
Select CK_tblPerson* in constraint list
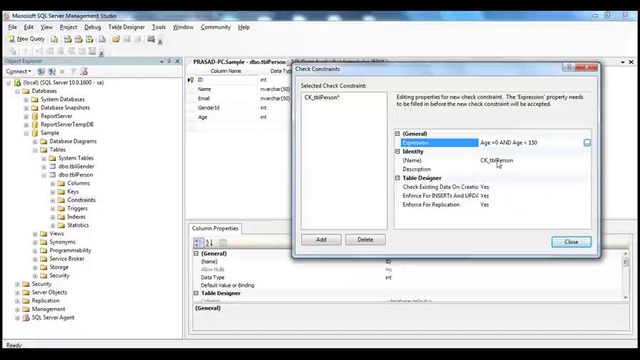[322, 98]
